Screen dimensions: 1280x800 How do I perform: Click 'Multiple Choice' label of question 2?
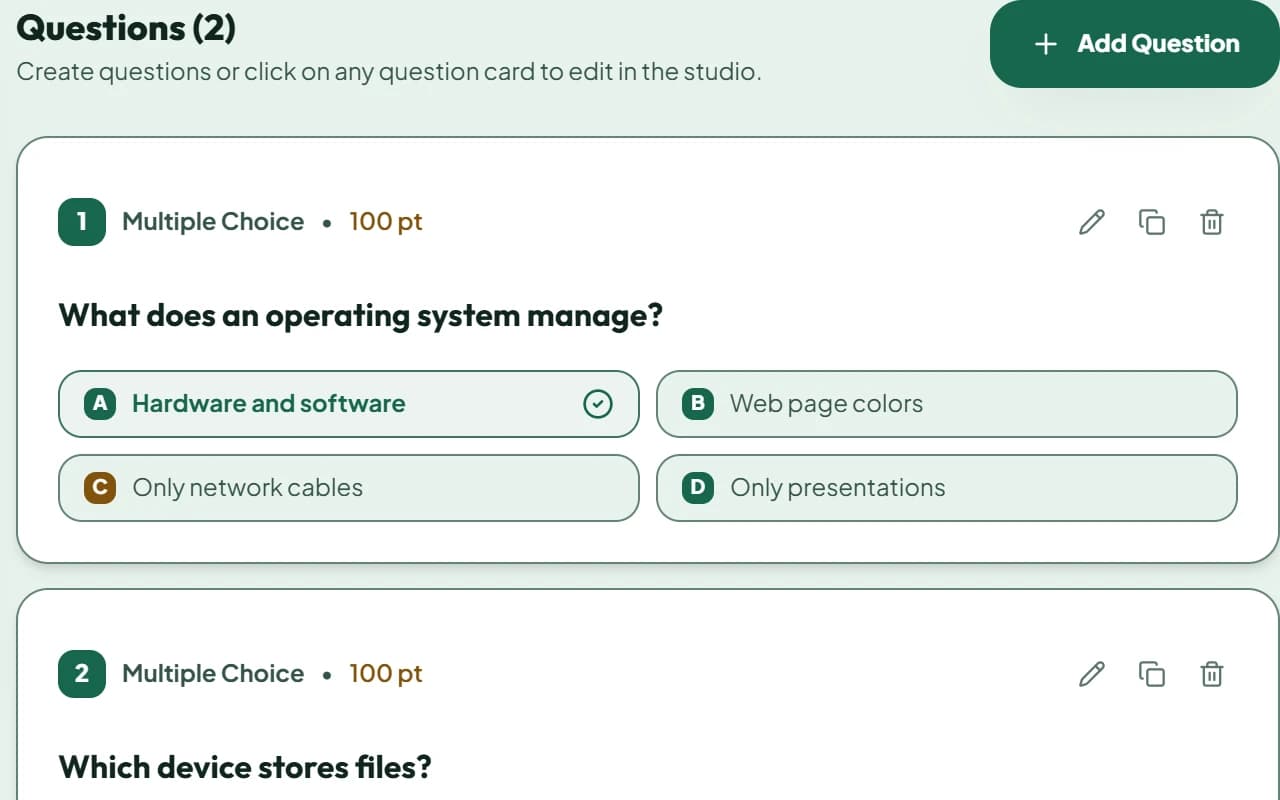[x=213, y=674]
